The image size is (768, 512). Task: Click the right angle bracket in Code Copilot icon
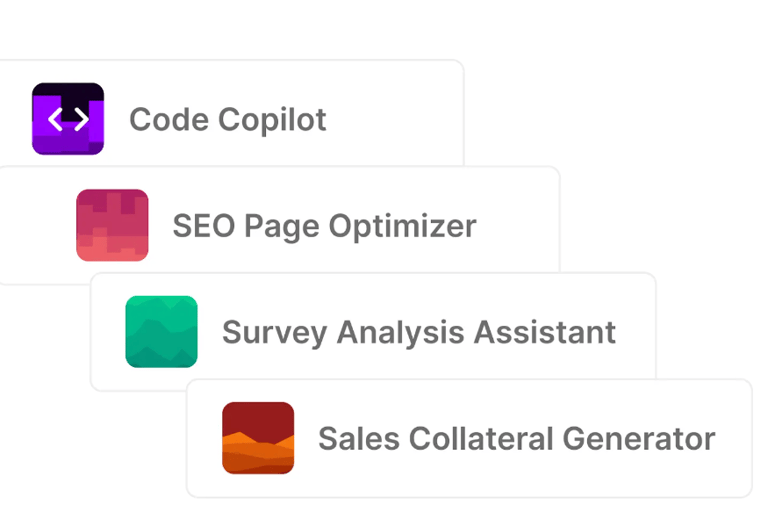point(81,120)
